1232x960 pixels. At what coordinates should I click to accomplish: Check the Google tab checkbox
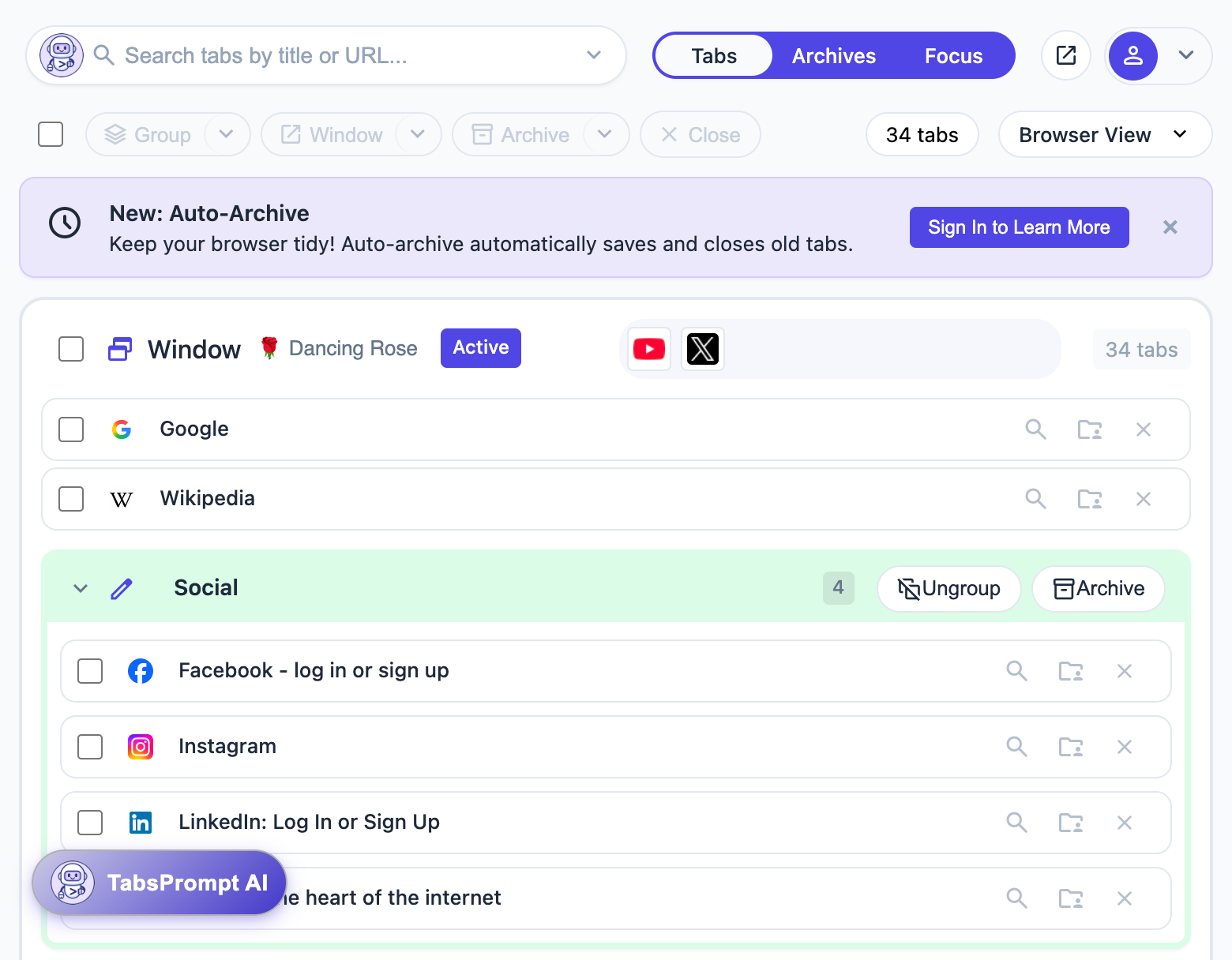pos(71,429)
